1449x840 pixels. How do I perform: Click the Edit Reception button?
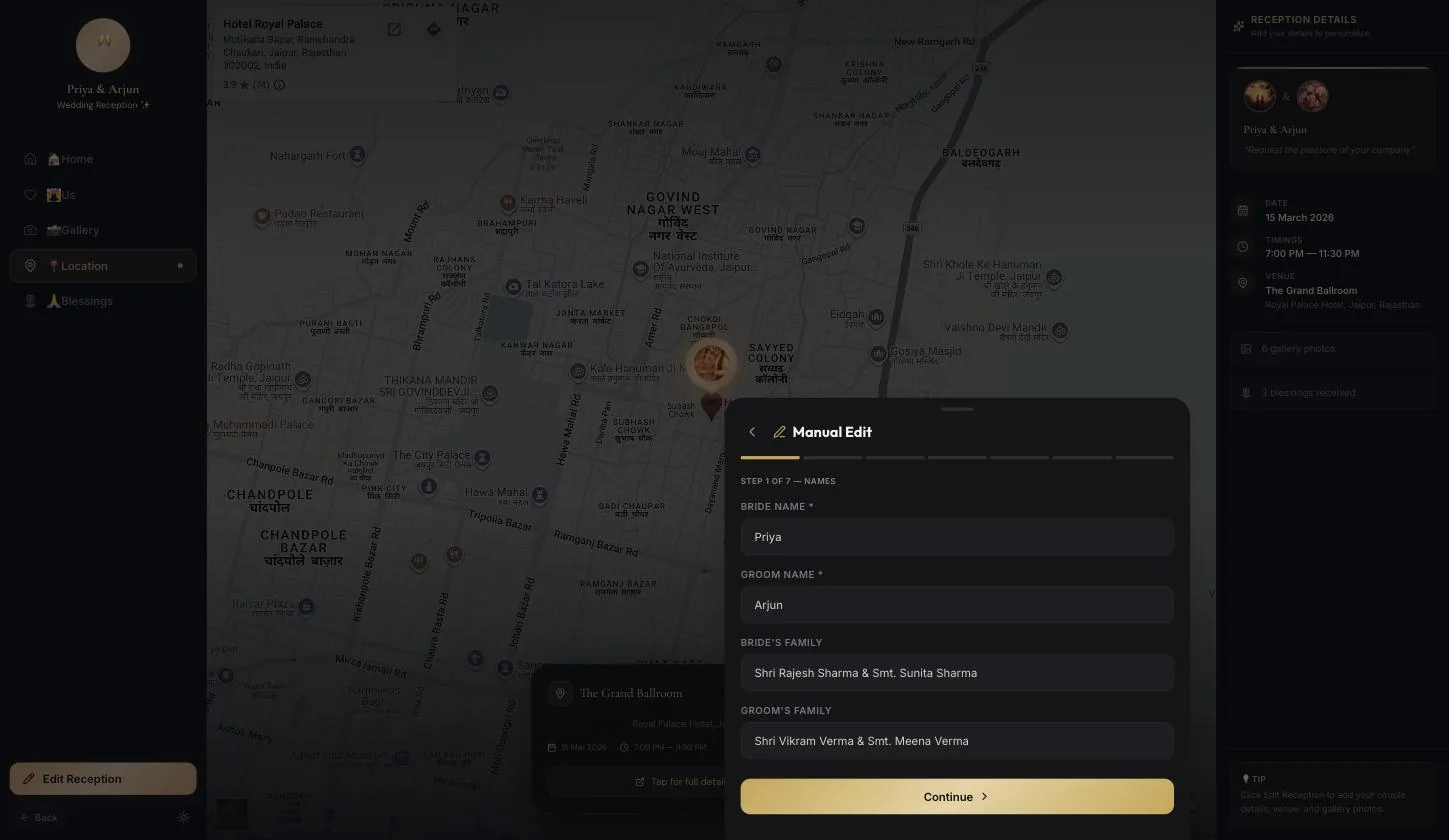103,779
